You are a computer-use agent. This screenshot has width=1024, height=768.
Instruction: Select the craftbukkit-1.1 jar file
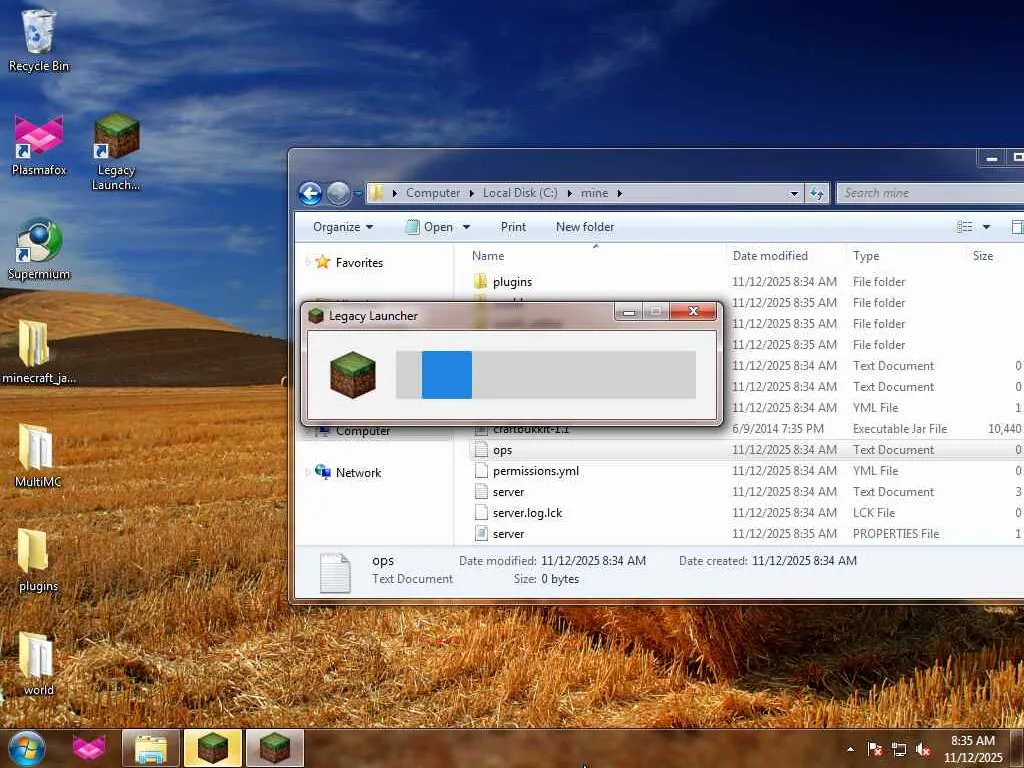[x=746, y=429]
